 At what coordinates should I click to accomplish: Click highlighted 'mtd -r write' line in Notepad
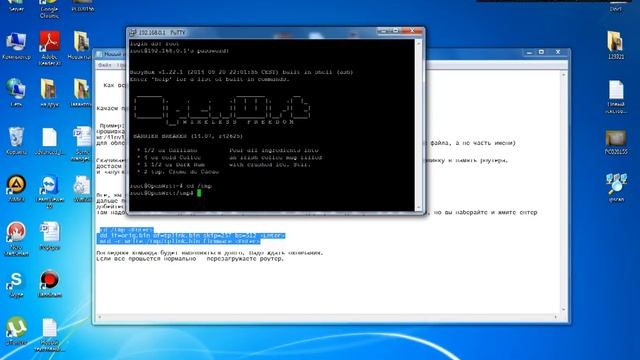180,241
